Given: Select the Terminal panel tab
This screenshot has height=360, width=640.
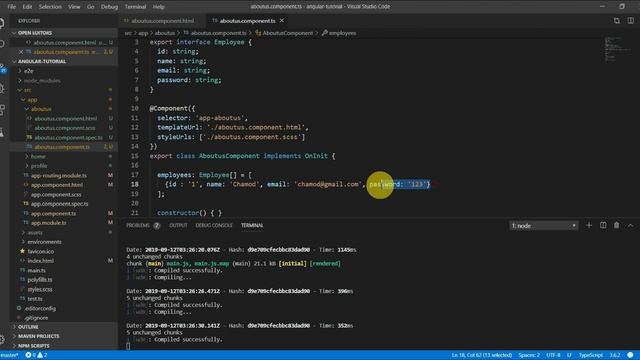Looking at the screenshot, I should (252, 225).
